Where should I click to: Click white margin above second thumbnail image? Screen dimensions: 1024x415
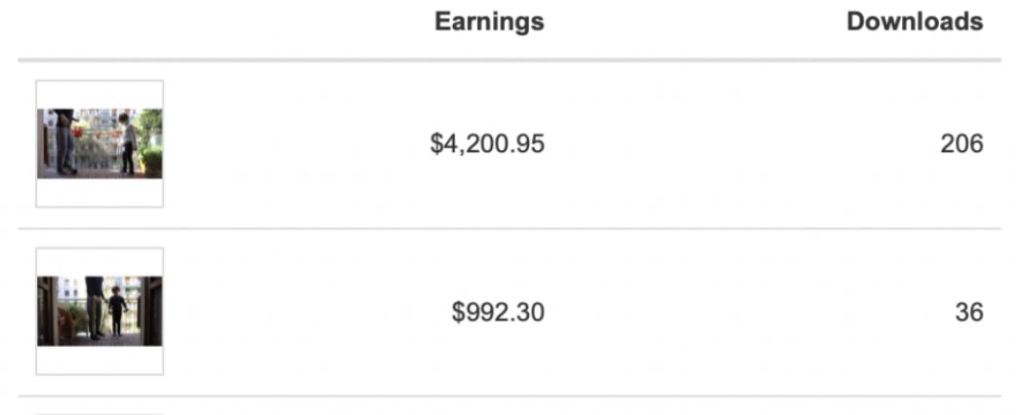point(100,262)
